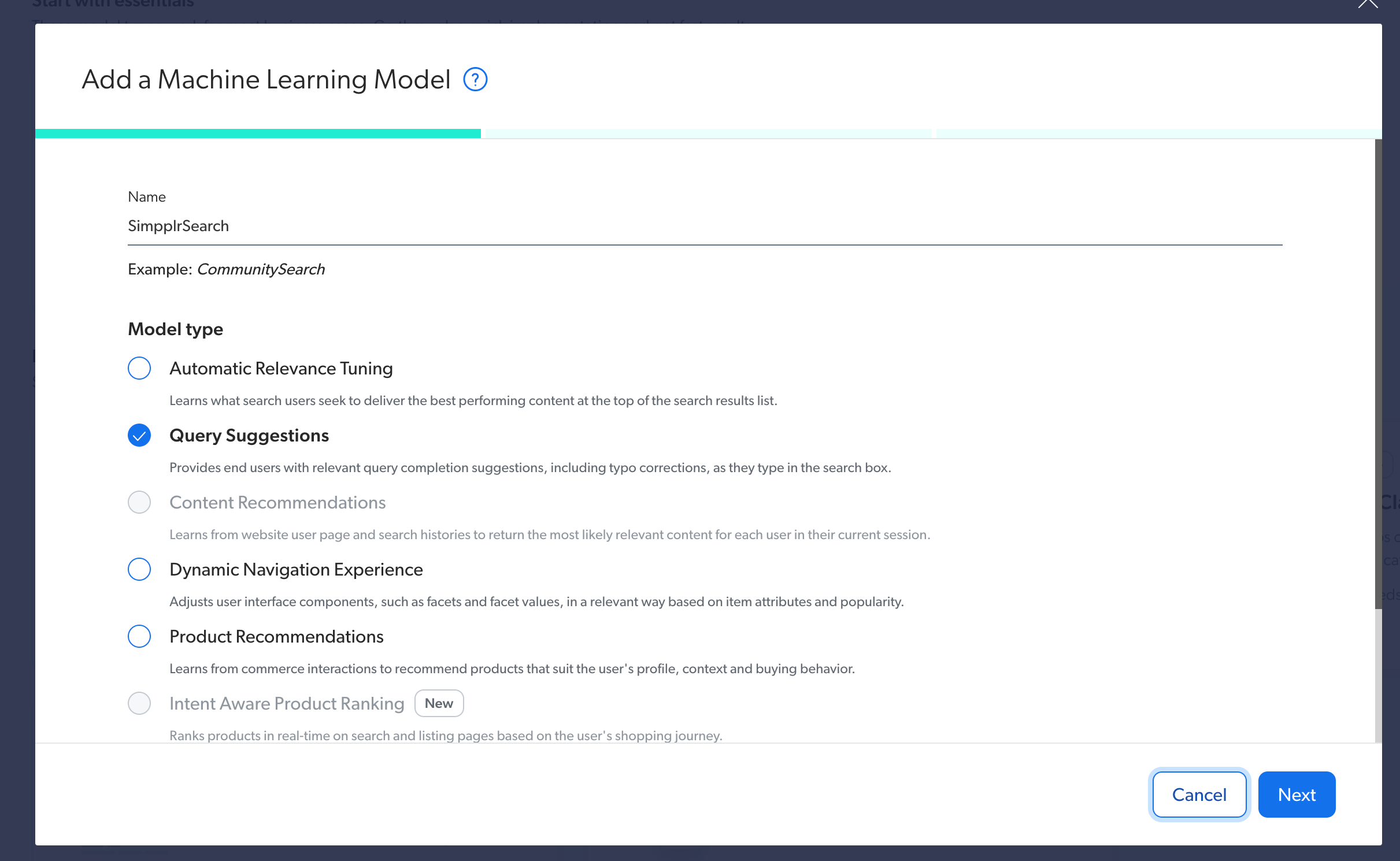Click the Next button
1400x861 pixels.
point(1297,795)
